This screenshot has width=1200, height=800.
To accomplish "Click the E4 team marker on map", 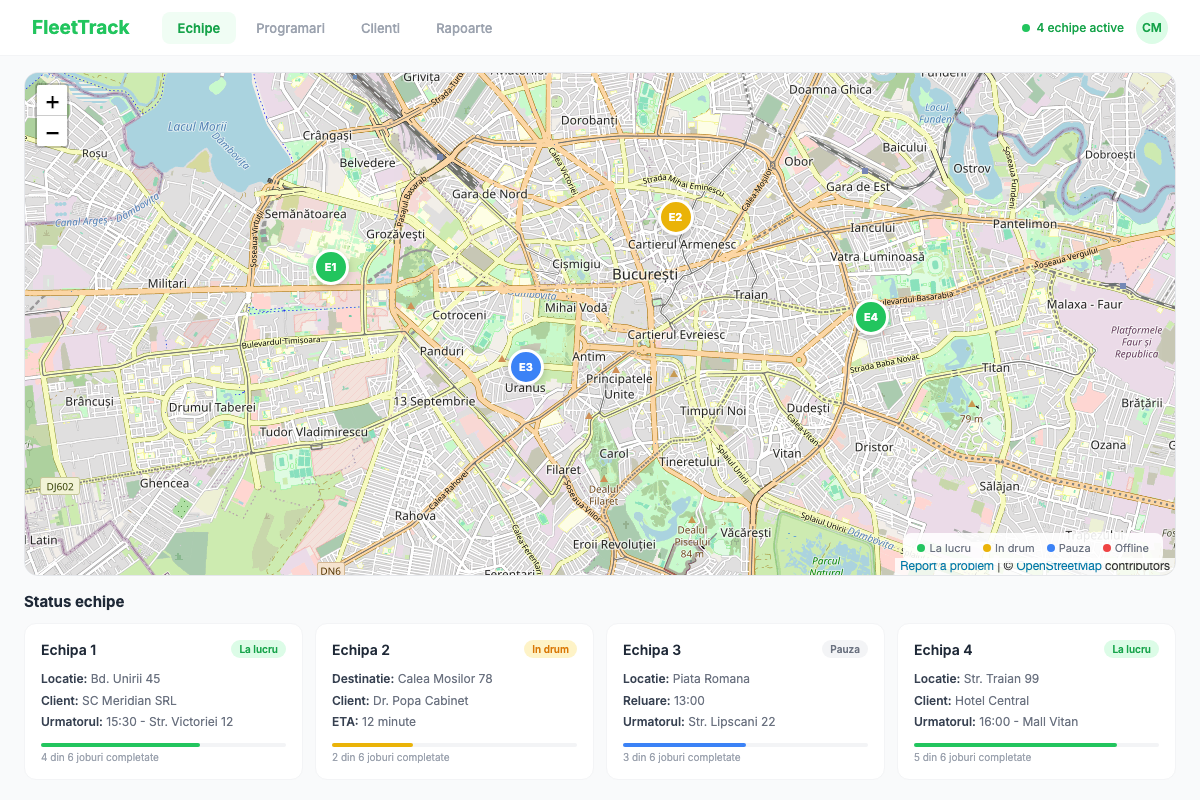I will [870, 317].
